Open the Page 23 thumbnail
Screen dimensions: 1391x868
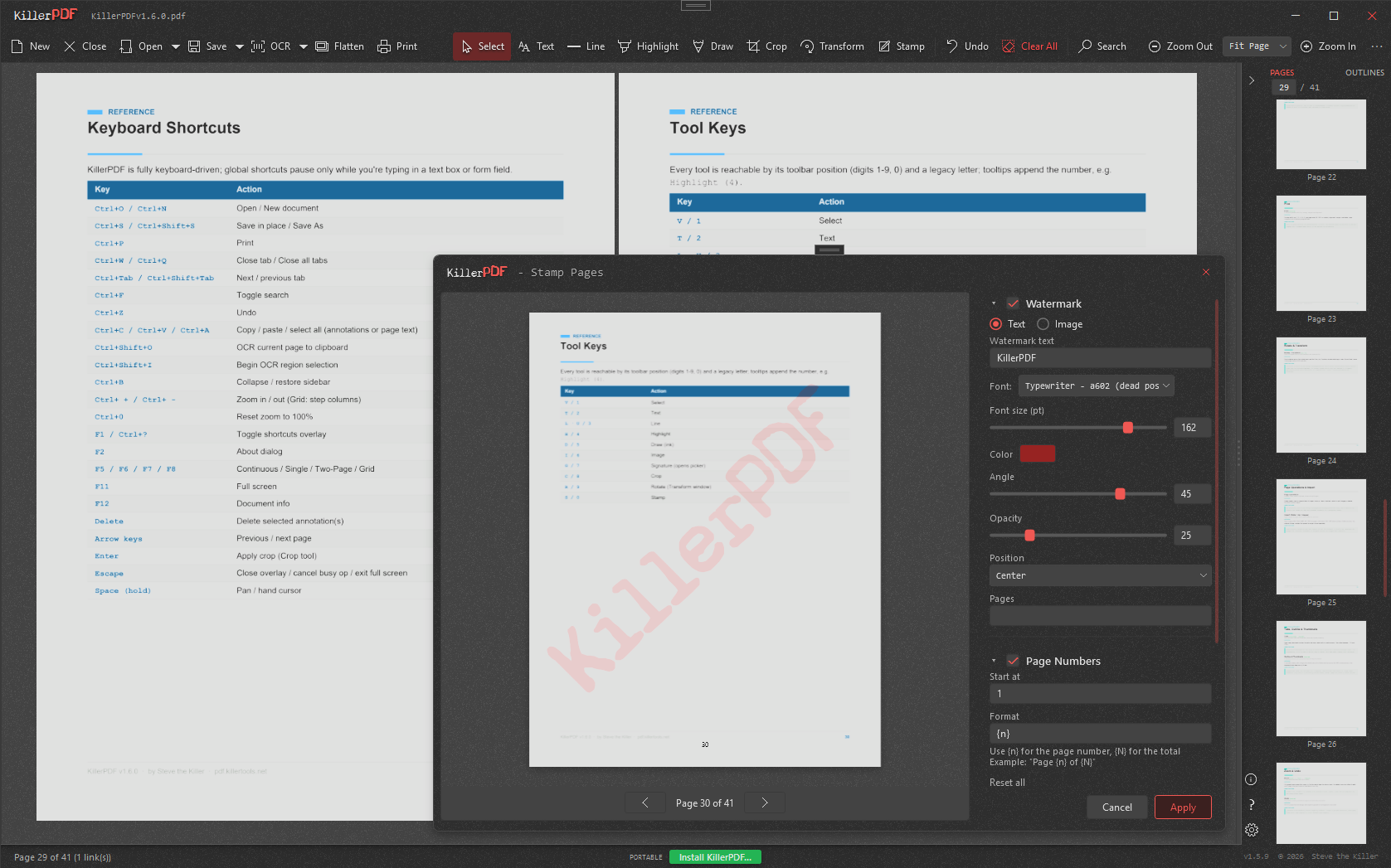[x=1321, y=254]
